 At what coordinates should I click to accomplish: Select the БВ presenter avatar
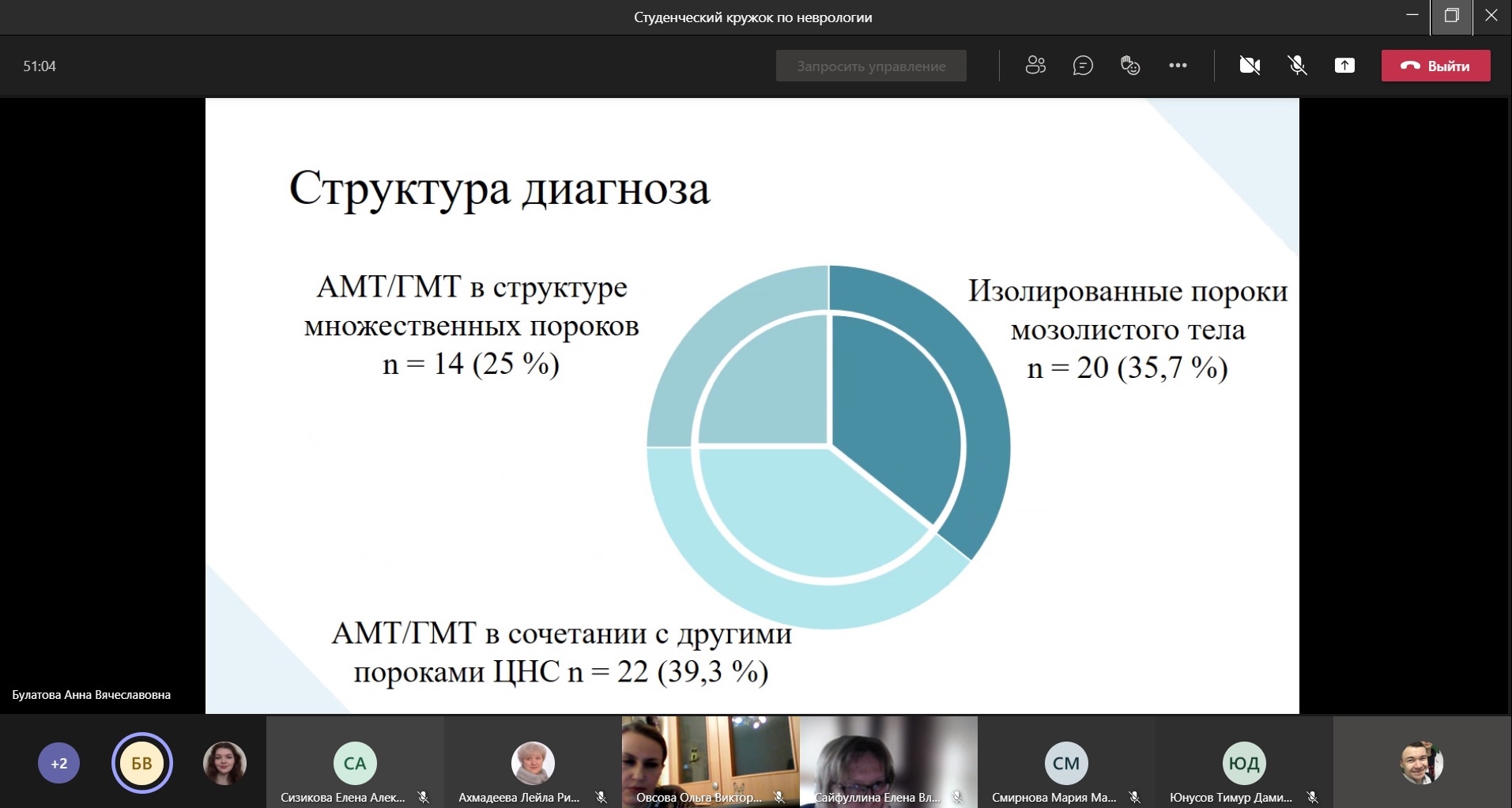(142, 764)
